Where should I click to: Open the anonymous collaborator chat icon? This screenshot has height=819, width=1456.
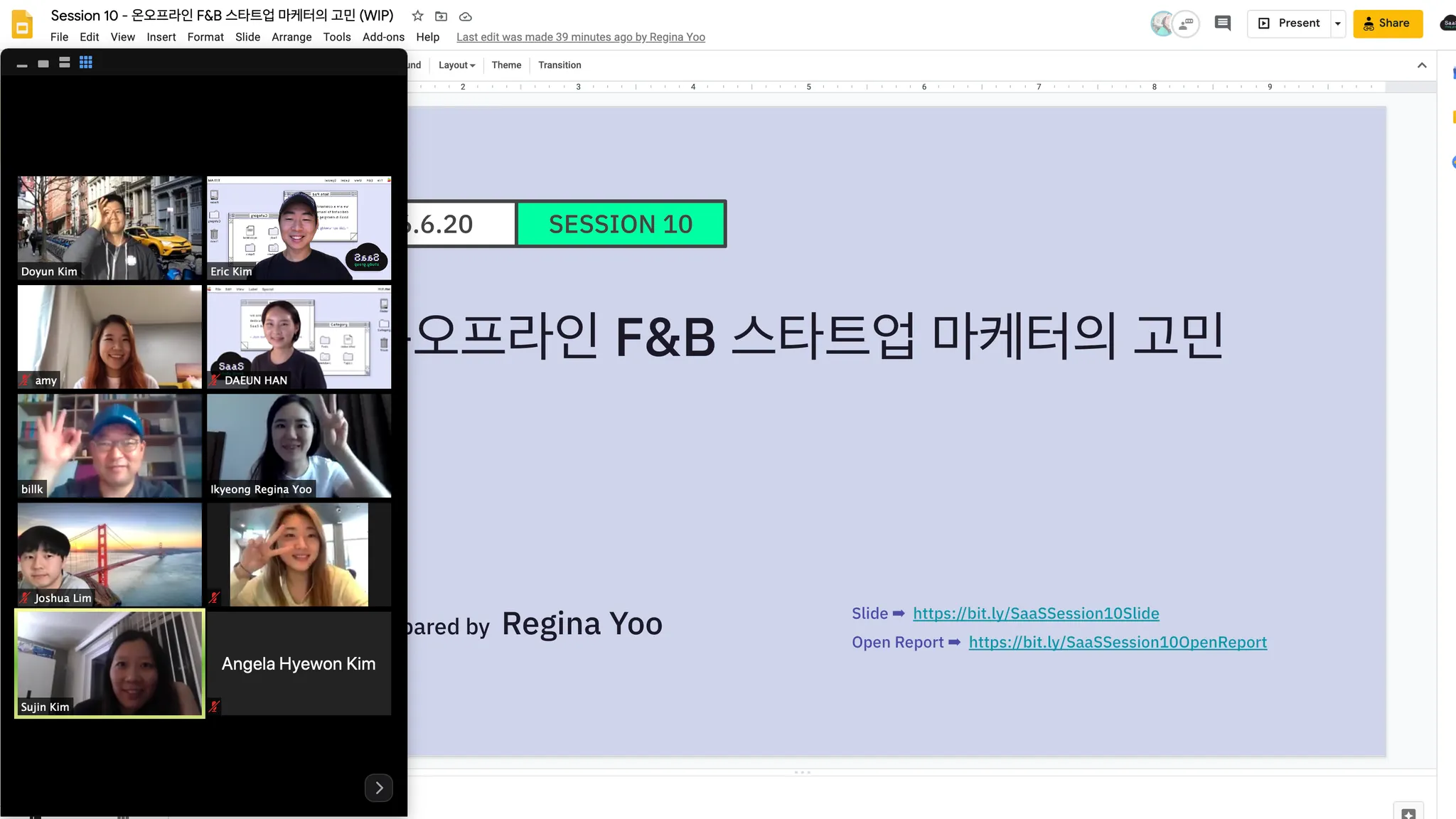[x=1186, y=23]
